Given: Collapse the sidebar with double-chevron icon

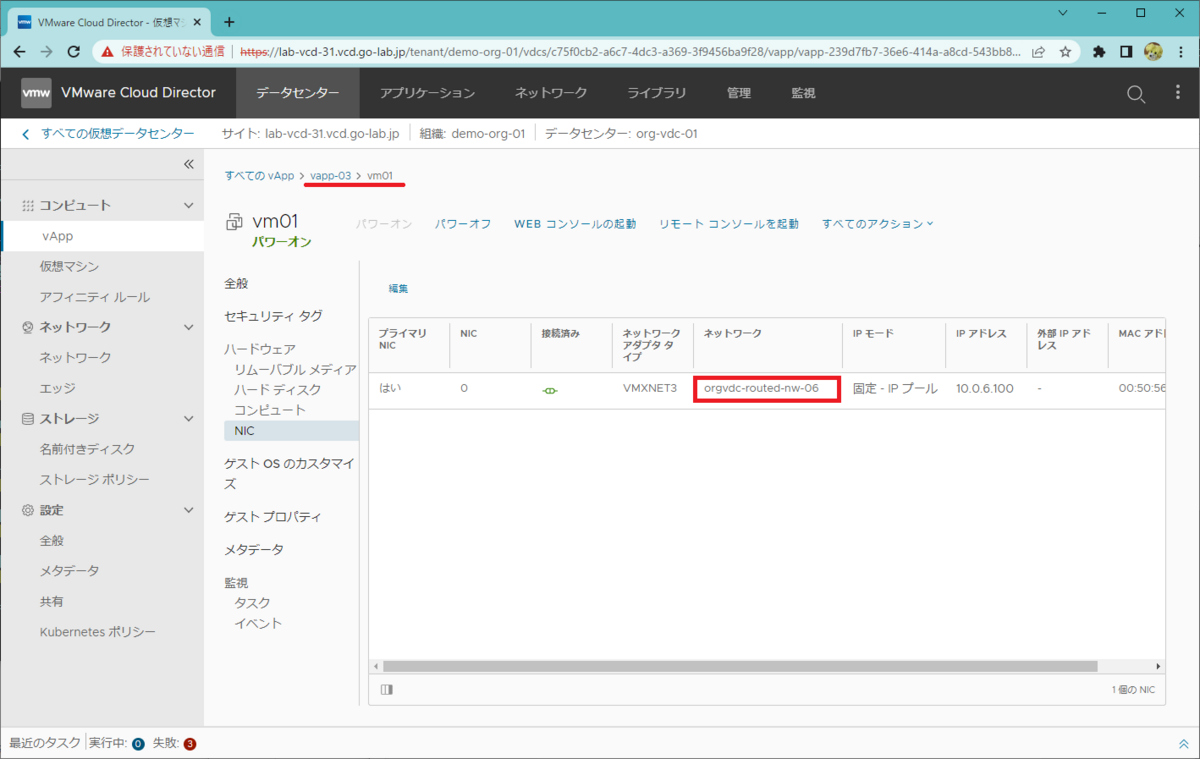Looking at the screenshot, I should click(x=188, y=165).
